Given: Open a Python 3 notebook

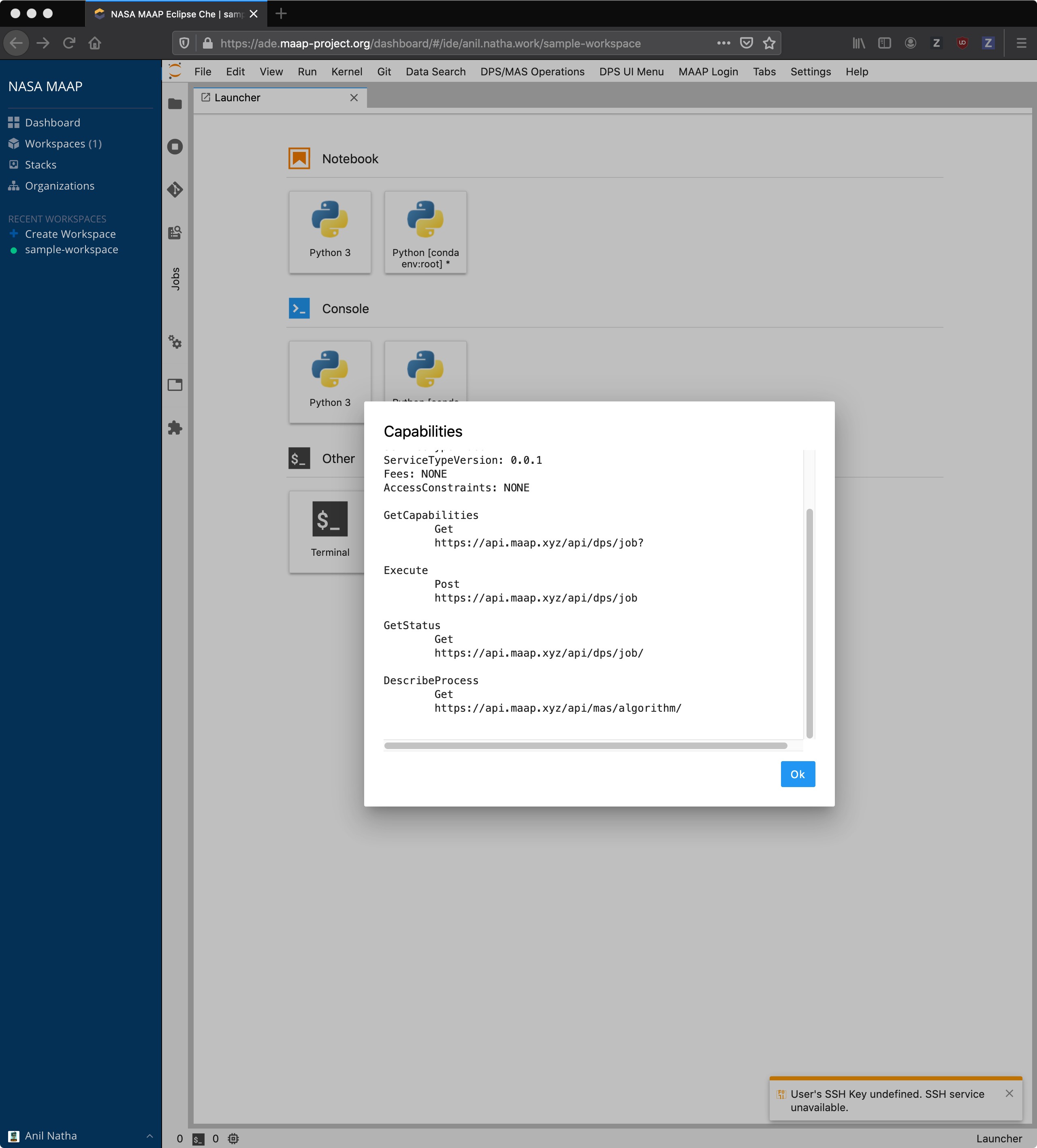Looking at the screenshot, I should [330, 232].
